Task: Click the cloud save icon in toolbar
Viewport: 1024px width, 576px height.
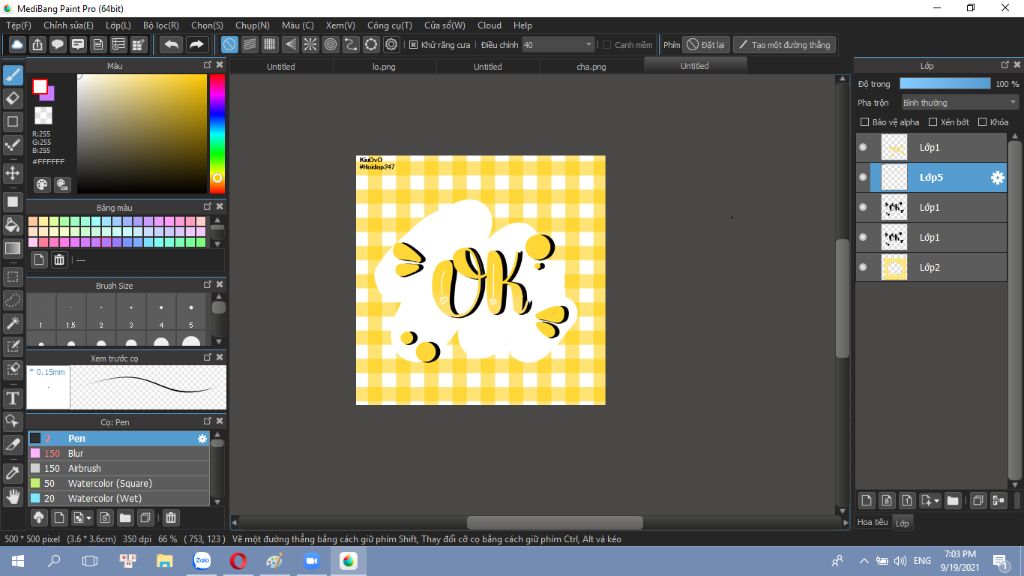Action: click(x=17, y=44)
